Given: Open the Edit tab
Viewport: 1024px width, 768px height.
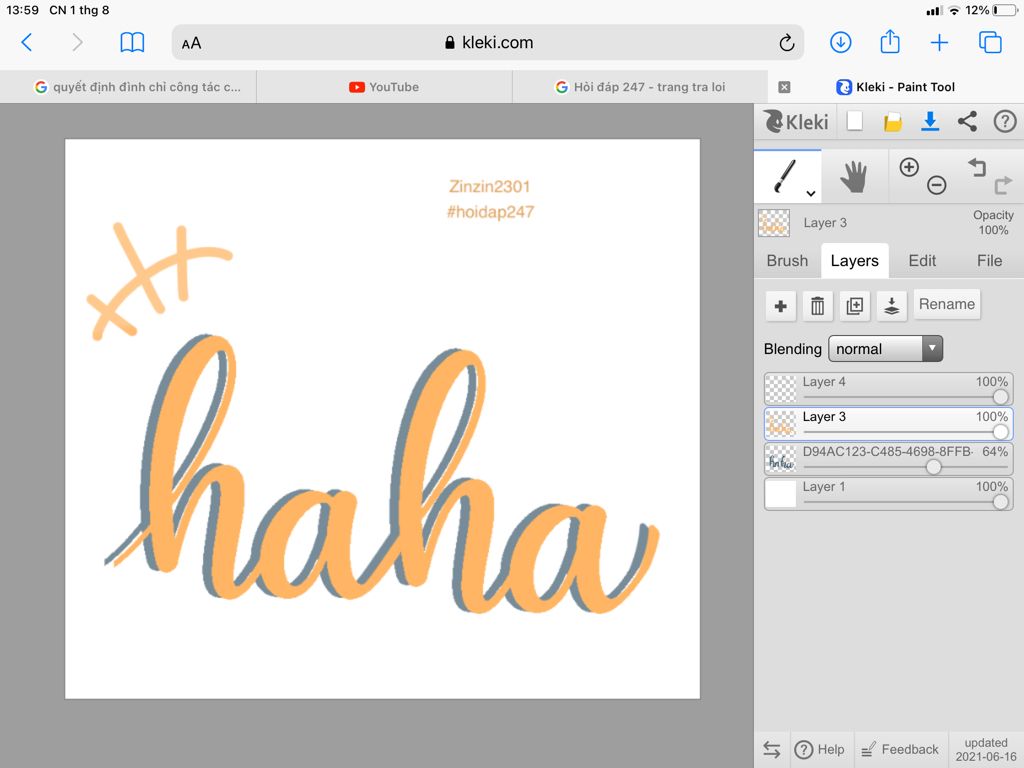Looking at the screenshot, I should tap(922, 261).
